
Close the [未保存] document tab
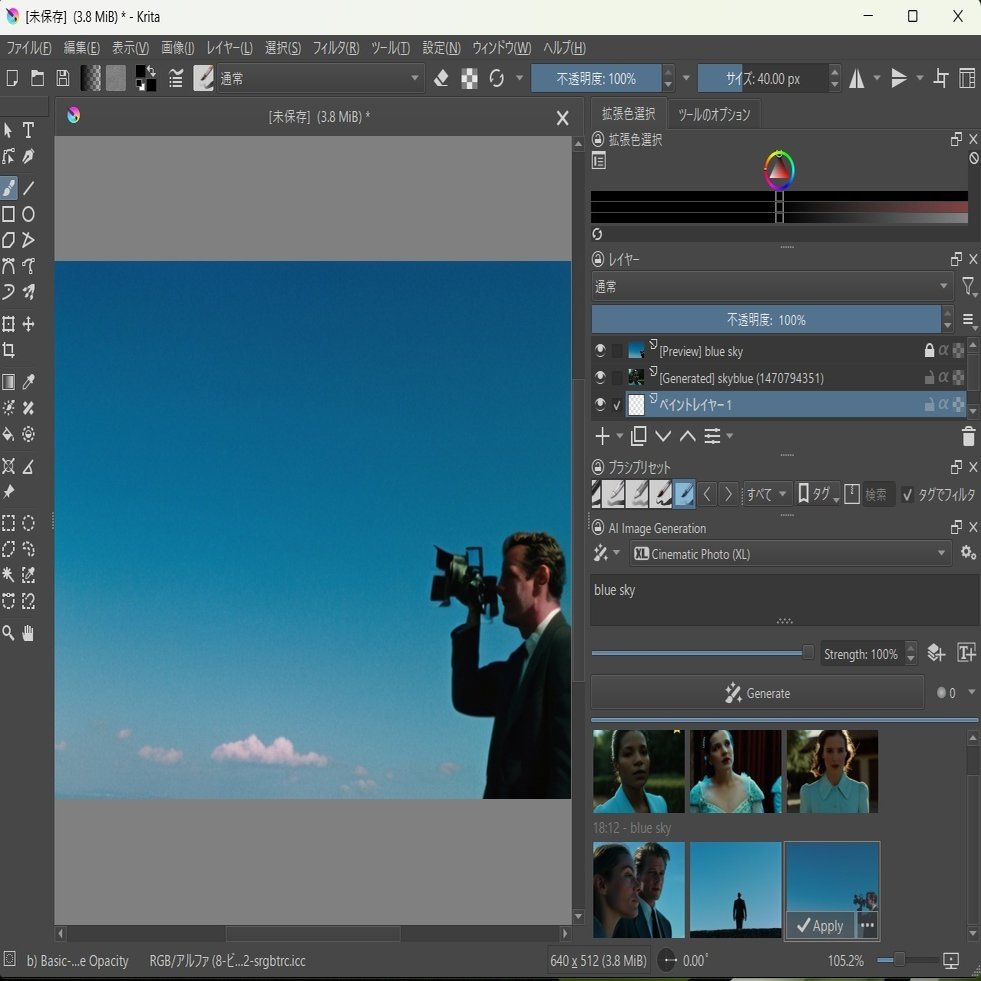(562, 118)
